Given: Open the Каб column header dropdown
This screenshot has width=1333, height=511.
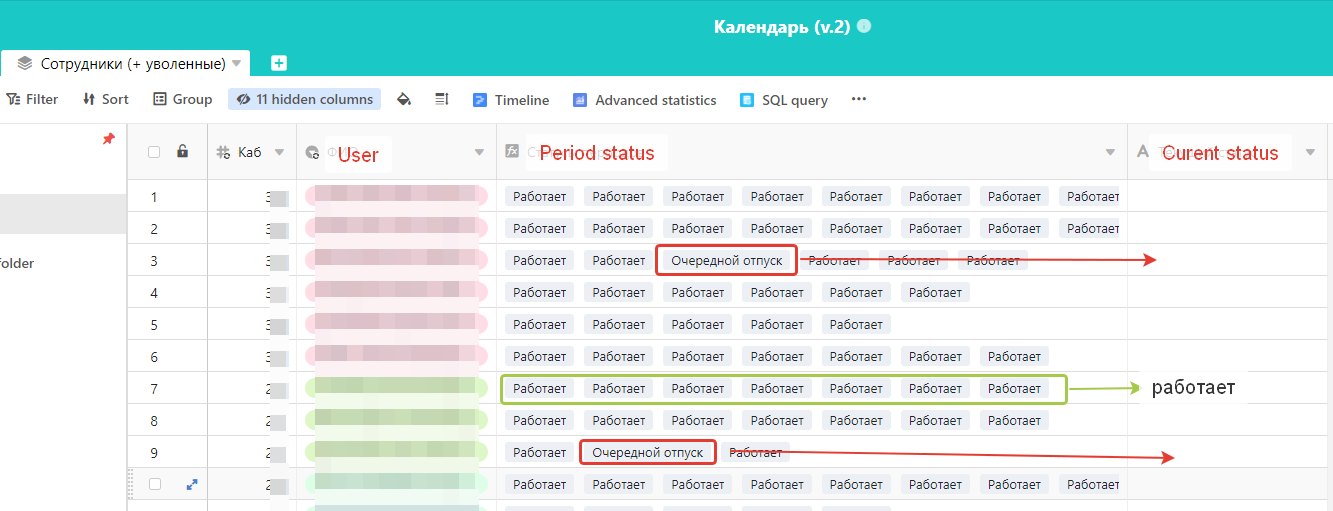Looking at the screenshot, I should [279, 152].
